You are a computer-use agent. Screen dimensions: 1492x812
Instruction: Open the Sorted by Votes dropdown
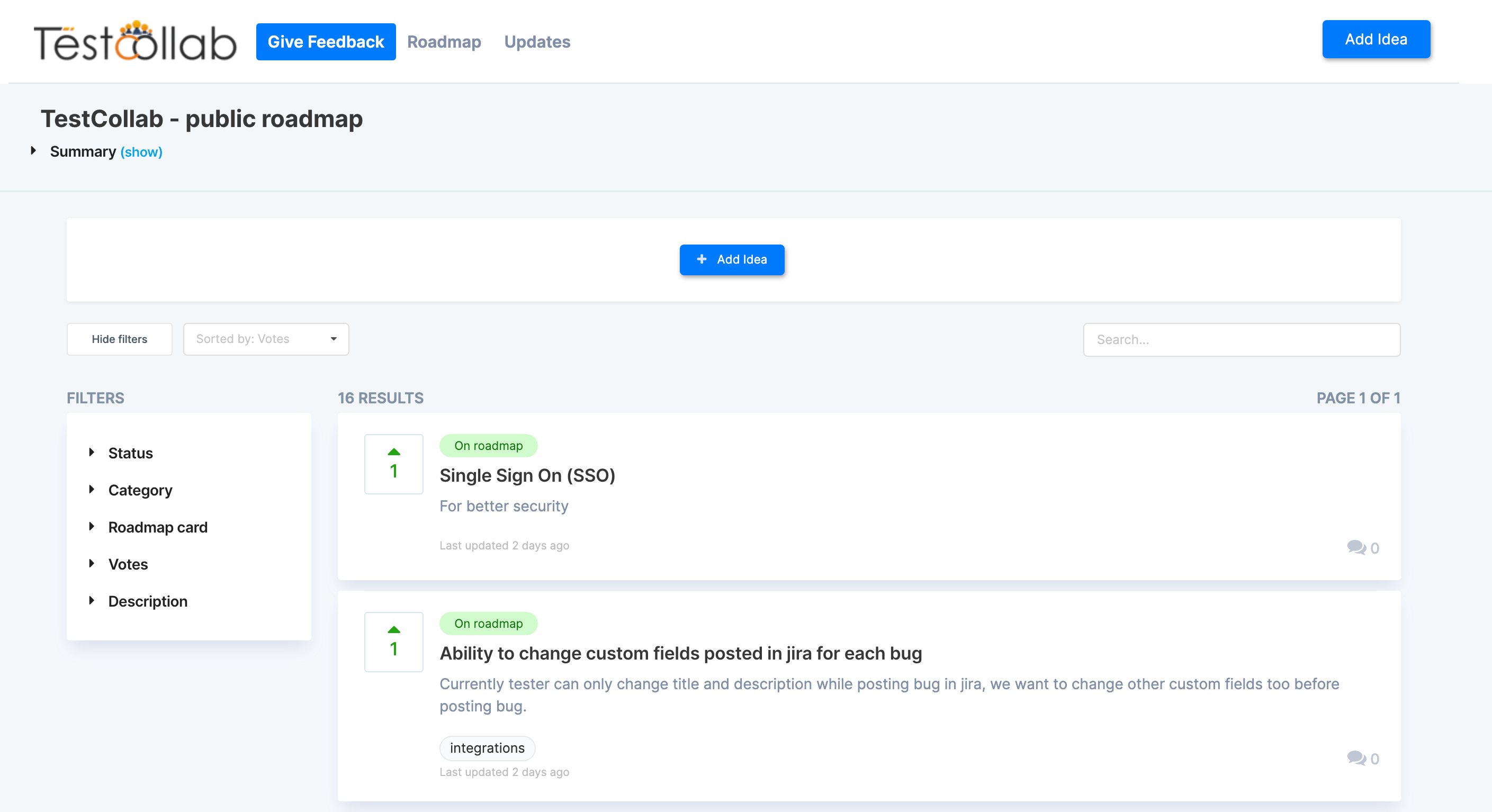pyautogui.click(x=266, y=339)
